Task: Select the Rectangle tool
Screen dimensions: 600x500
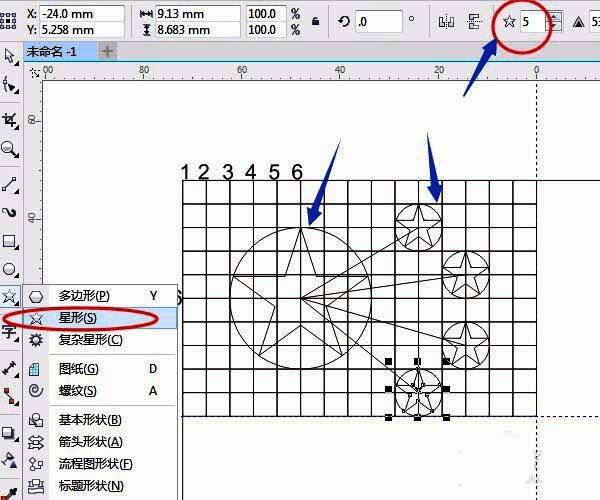Action: [10, 241]
